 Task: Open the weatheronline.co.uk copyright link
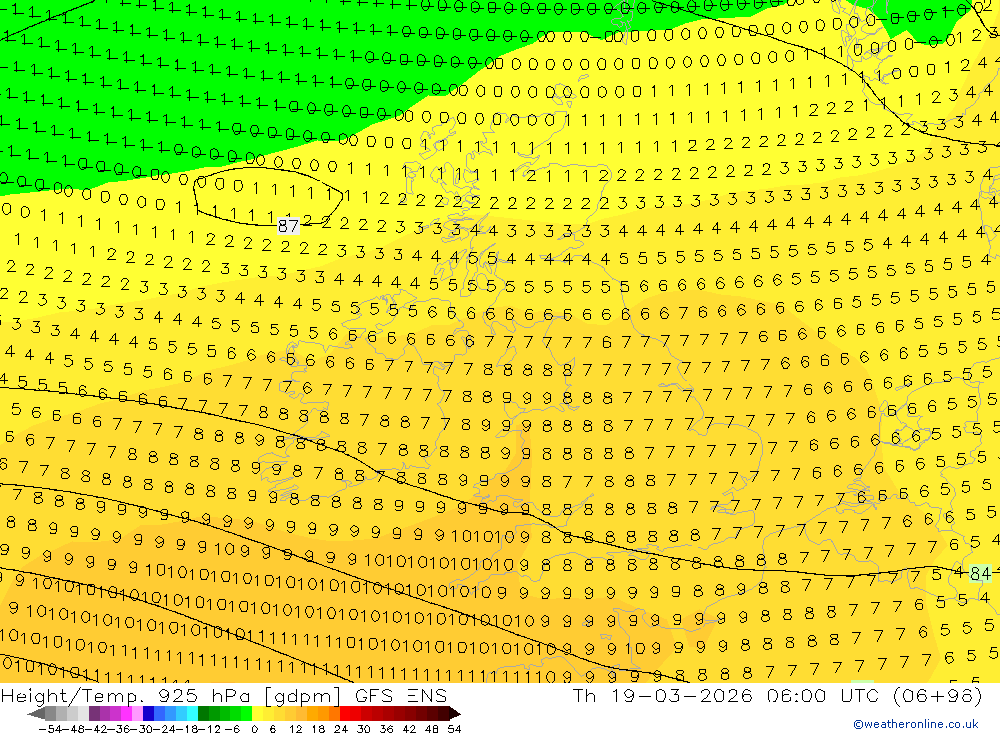pos(915,724)
